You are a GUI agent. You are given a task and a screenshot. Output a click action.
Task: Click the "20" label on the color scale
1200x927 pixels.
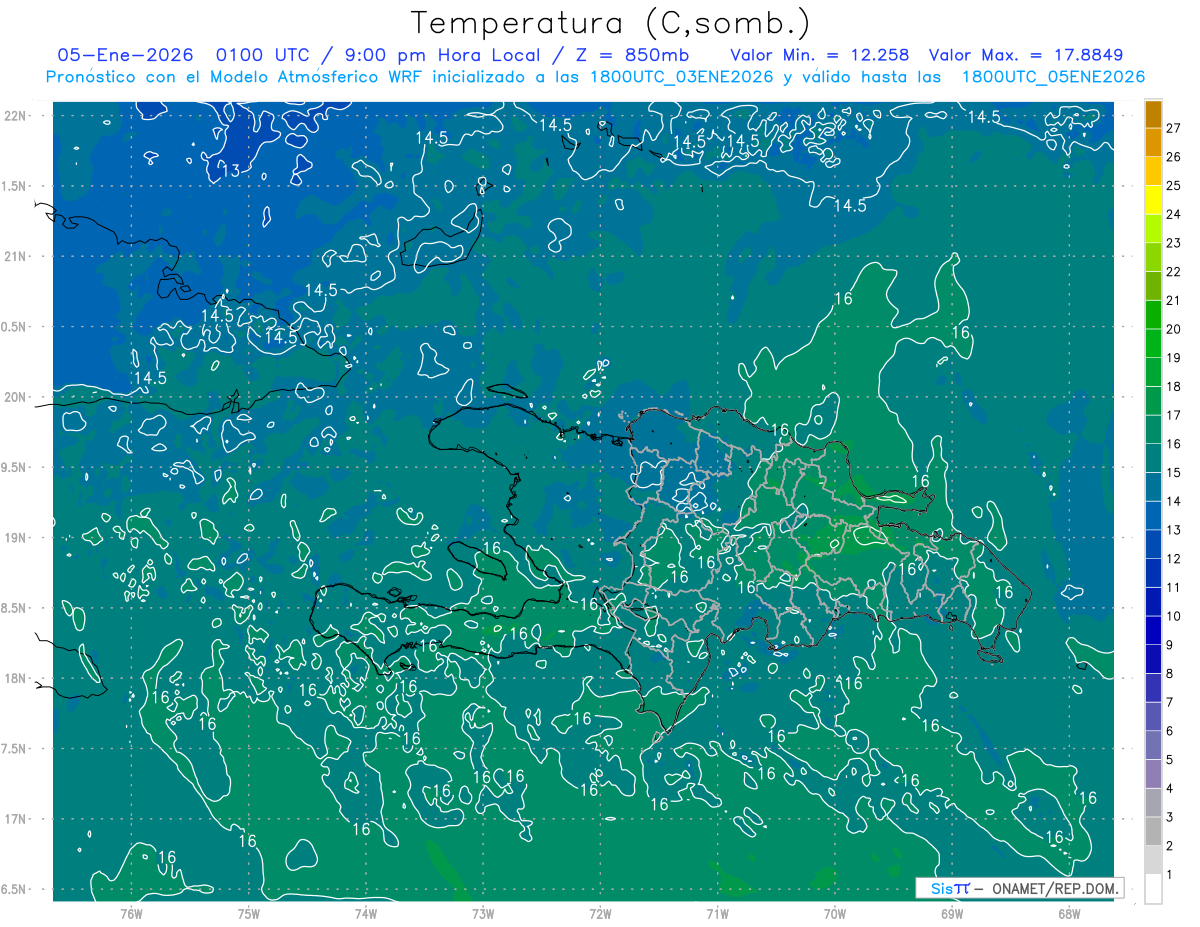pyautogui.click(x=1173, y=329)
